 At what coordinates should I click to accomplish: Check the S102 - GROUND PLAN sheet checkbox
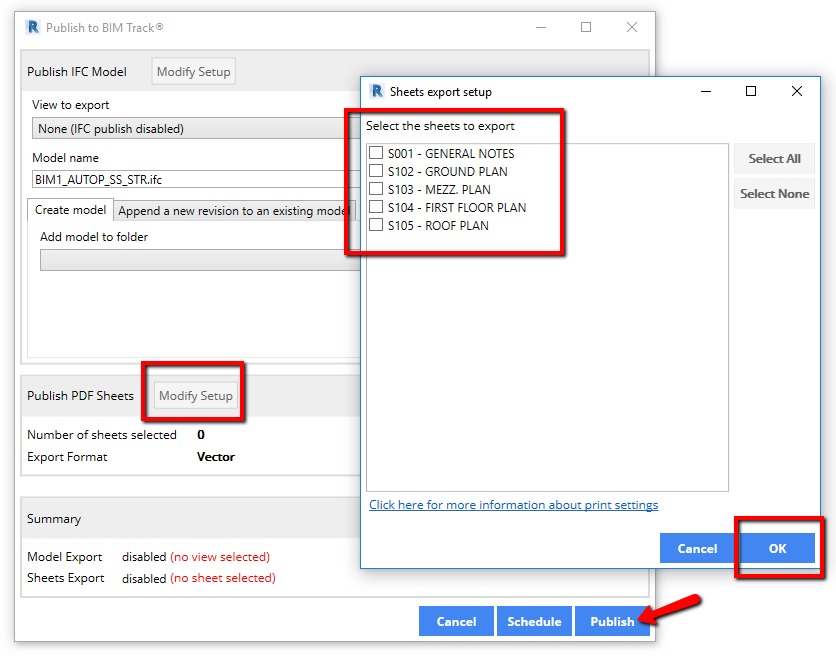click(376, 171)
